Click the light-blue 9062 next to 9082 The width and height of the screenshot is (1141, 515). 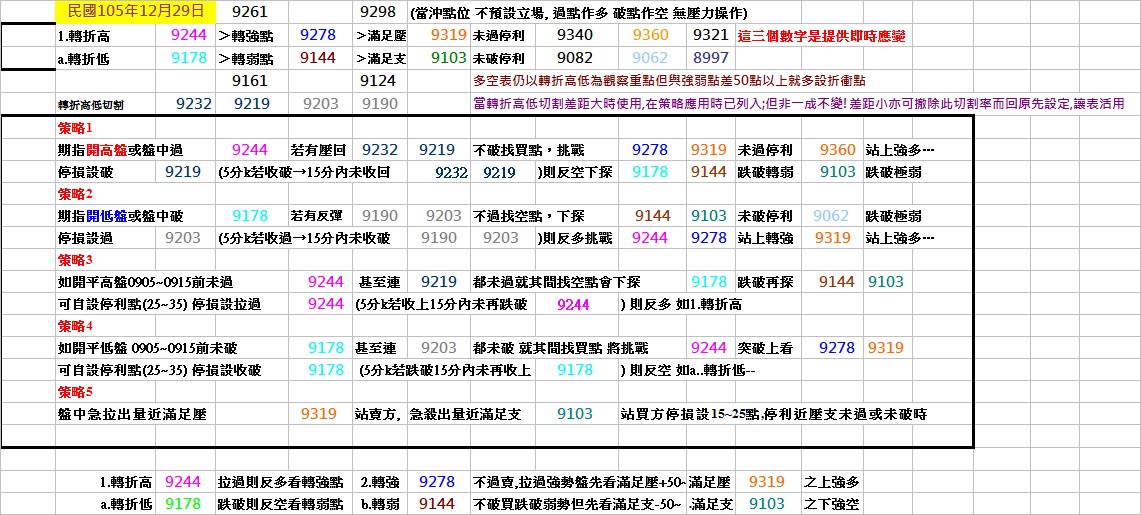pos(651,58)
